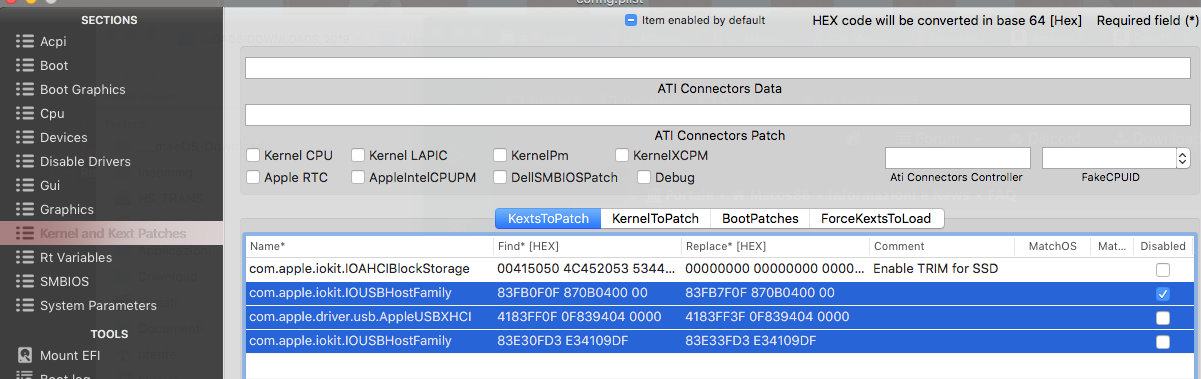
Task: Open the Graphics section
Action: click(x=67, y=209)
